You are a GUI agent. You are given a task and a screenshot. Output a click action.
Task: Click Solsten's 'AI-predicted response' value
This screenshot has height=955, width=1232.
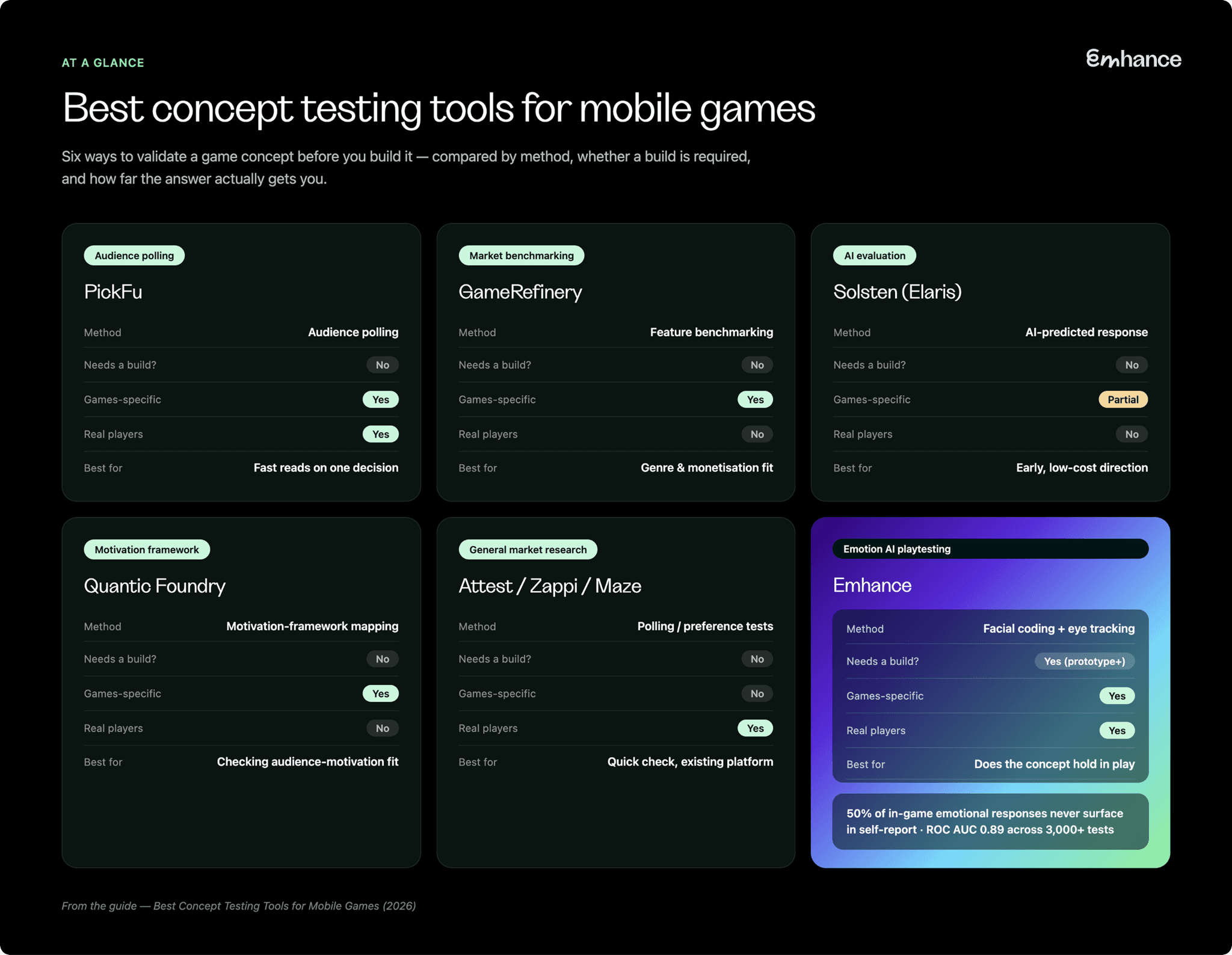[x=1086, y=332]
